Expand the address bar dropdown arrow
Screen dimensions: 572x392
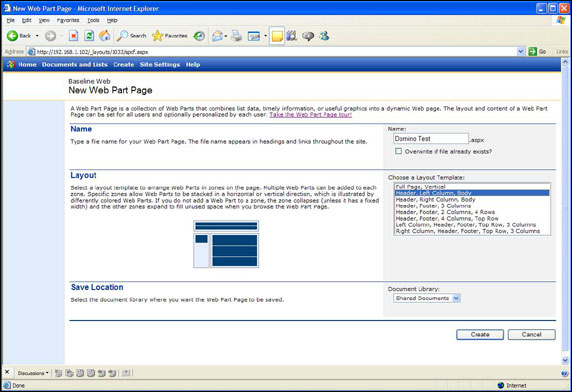coord(521,52)
